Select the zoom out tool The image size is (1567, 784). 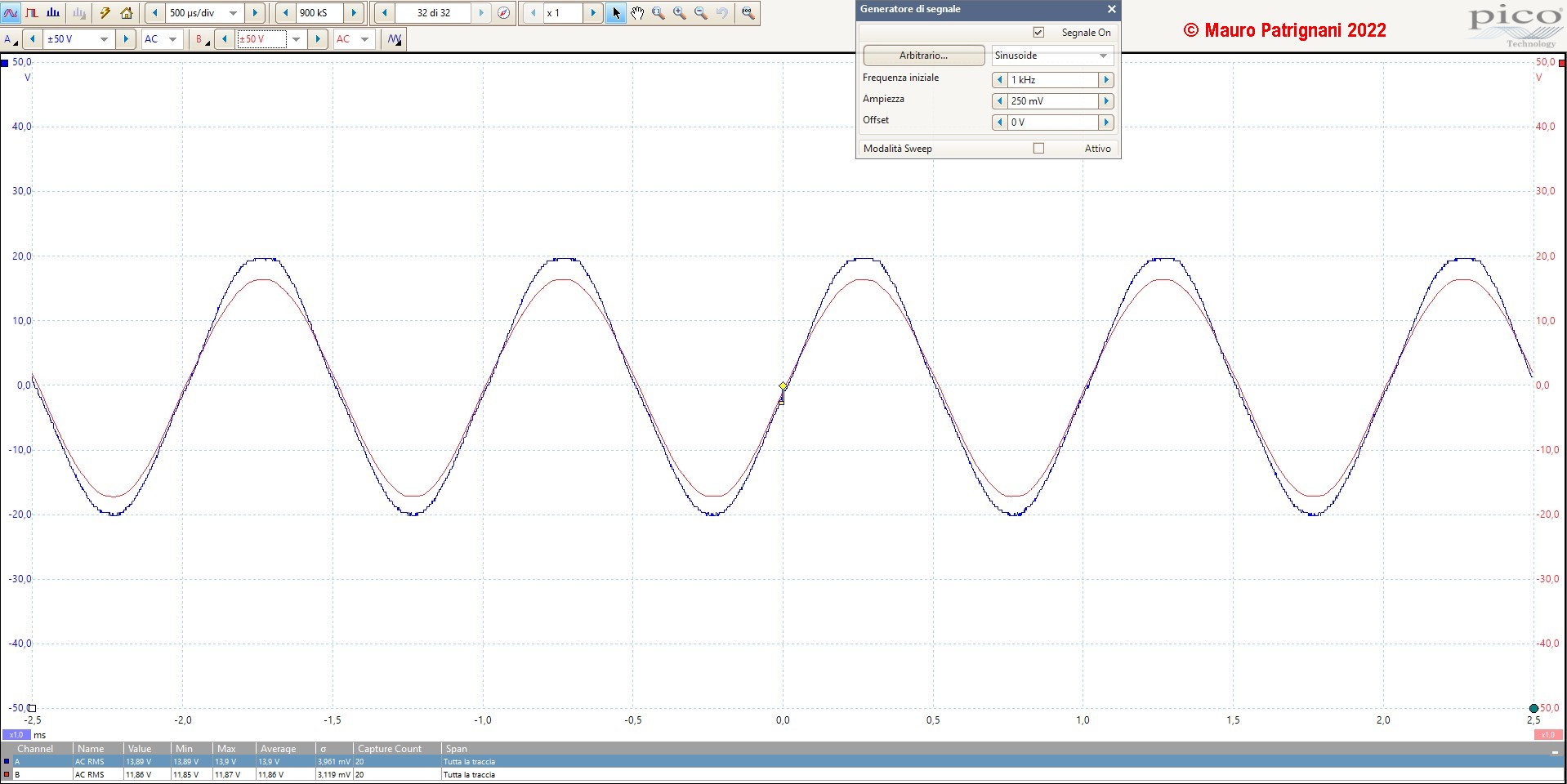pos(701,13)
